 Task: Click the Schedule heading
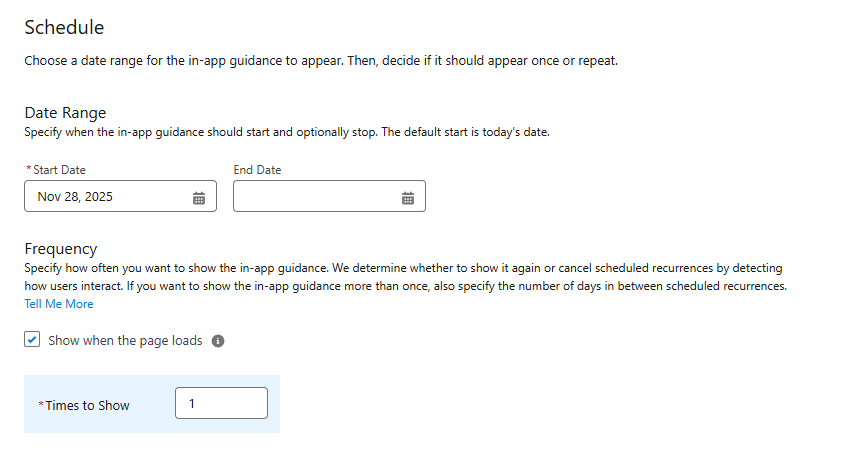[x=64, y=28]
